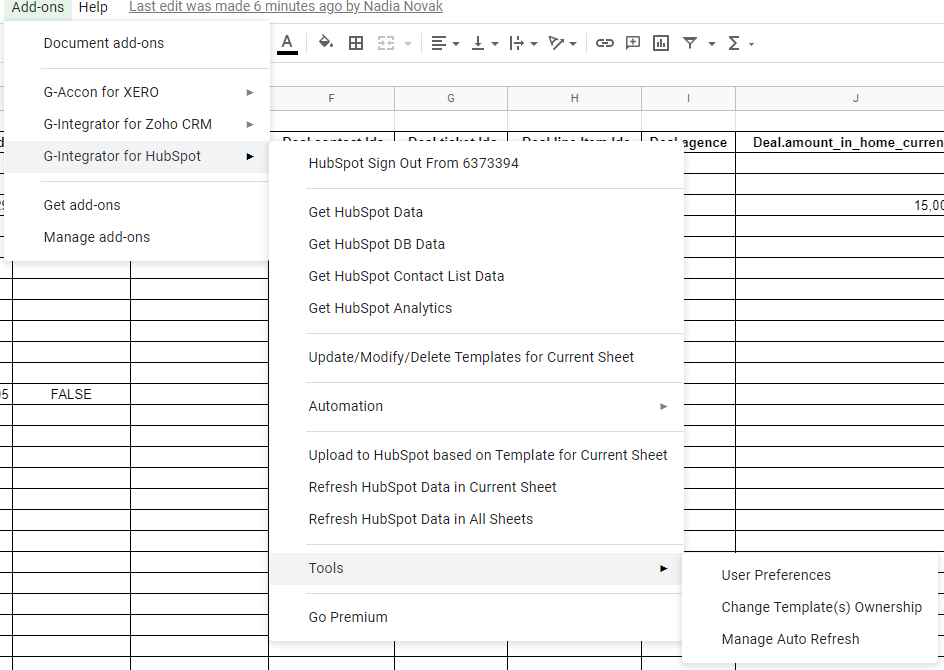944x670 pixels.
Task: Open the borders tool
Action: coord(356,43)
